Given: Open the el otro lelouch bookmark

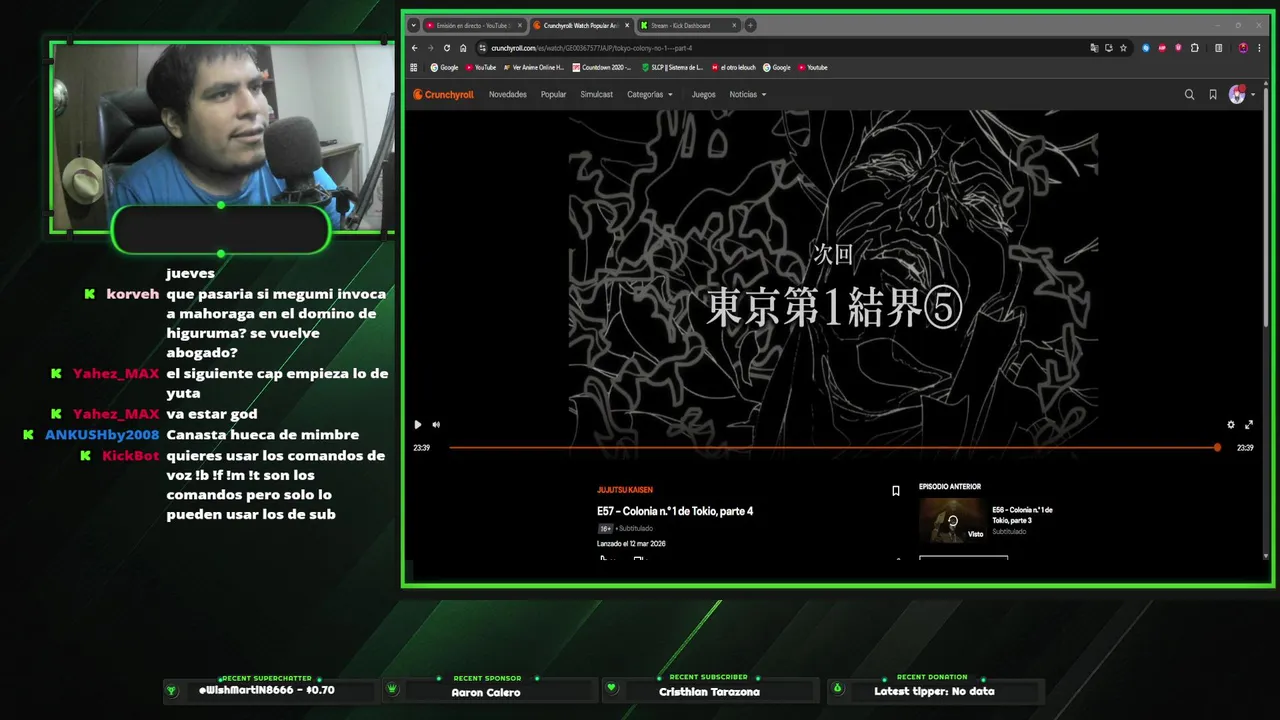Looking at the screenshot, I should tap(734, 68).
